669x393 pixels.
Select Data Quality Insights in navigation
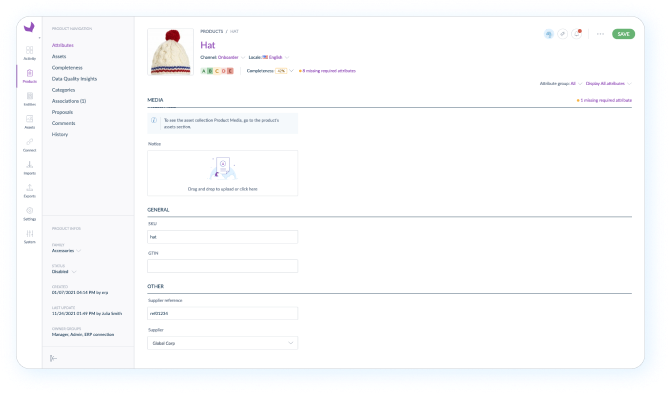pyautogui.click(x=74, y=79)
